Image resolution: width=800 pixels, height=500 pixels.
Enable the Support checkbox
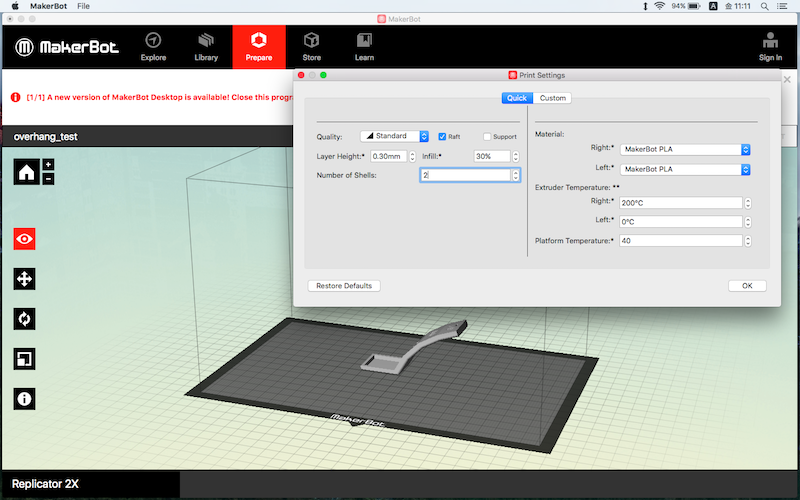[487, 137]
